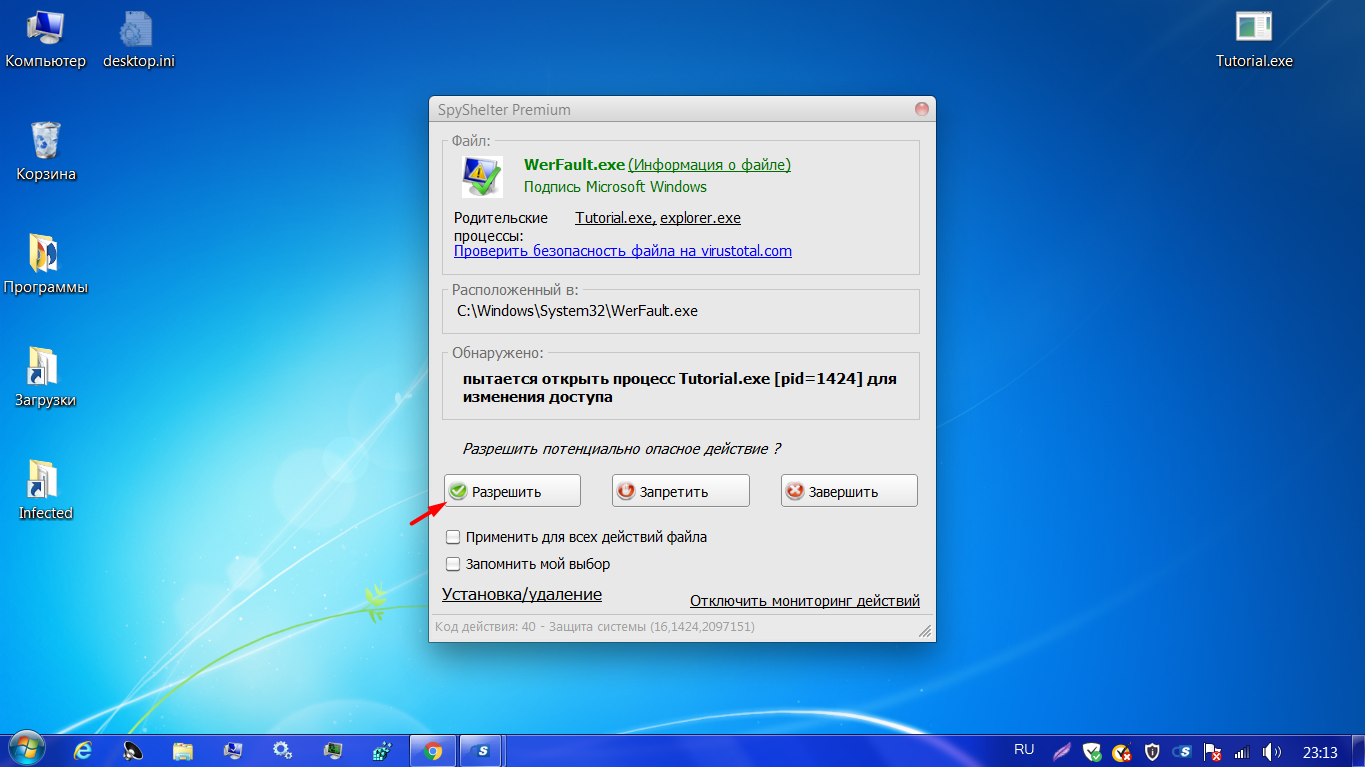Click 'Разрешить потенциально опасное действие ?' text
The height and width of the screenshot is (767, 1365).
click(622, 449)
